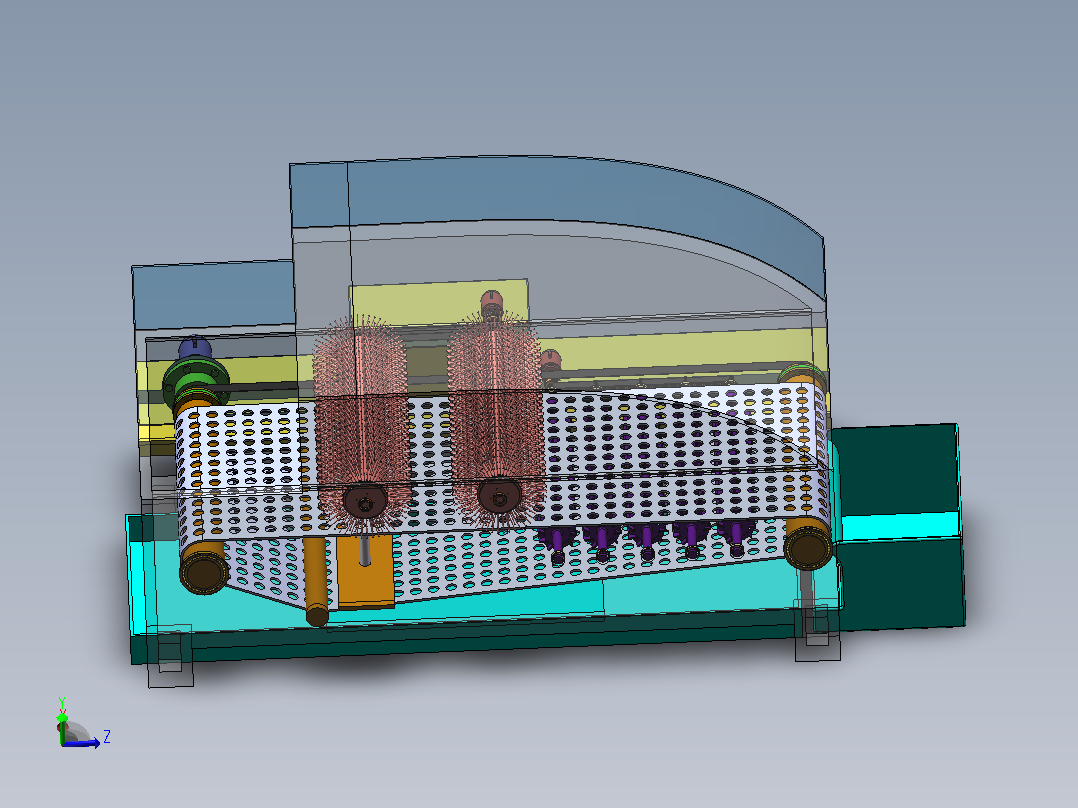Select the blue coupling above green flange
1078x808 pixels.
[195, 347]
